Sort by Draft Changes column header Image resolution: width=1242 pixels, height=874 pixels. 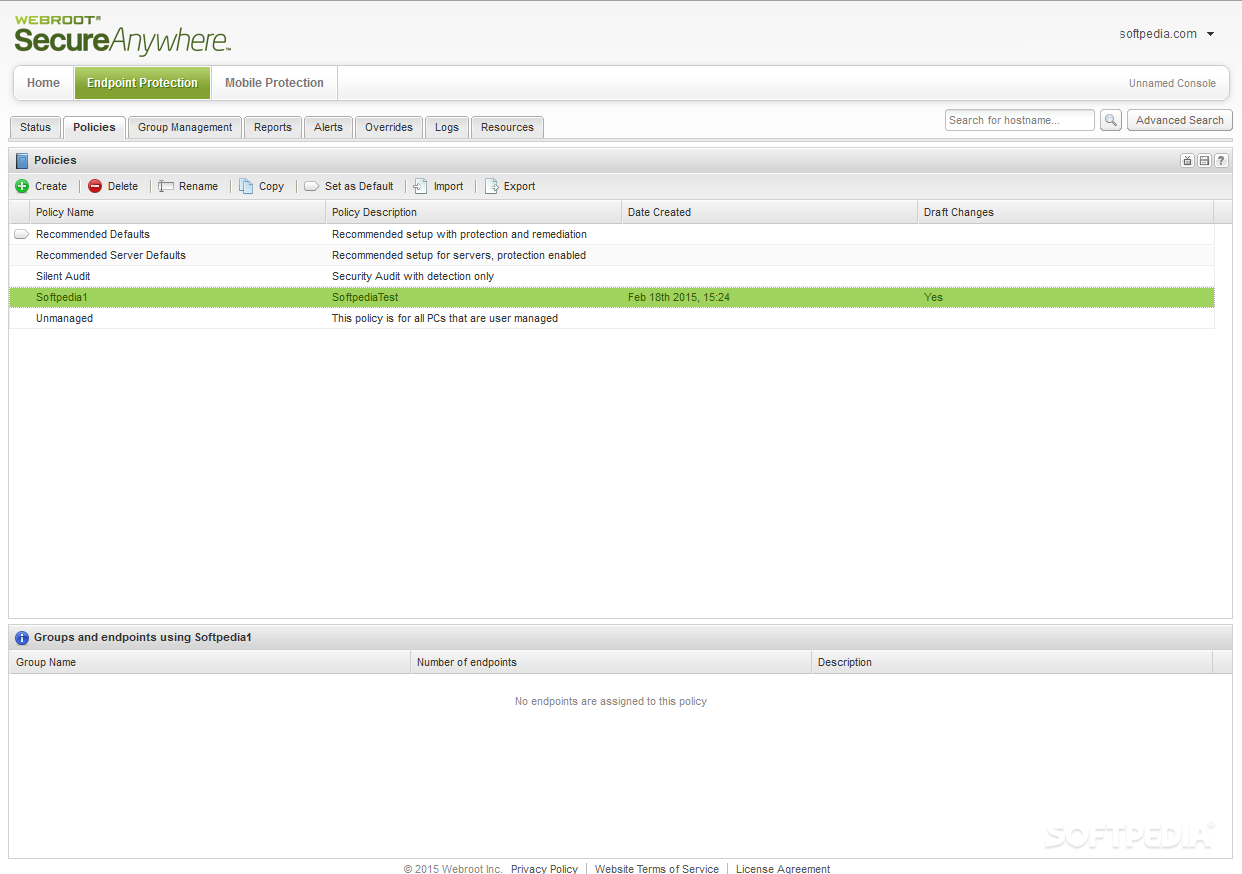click(1065, 212)
